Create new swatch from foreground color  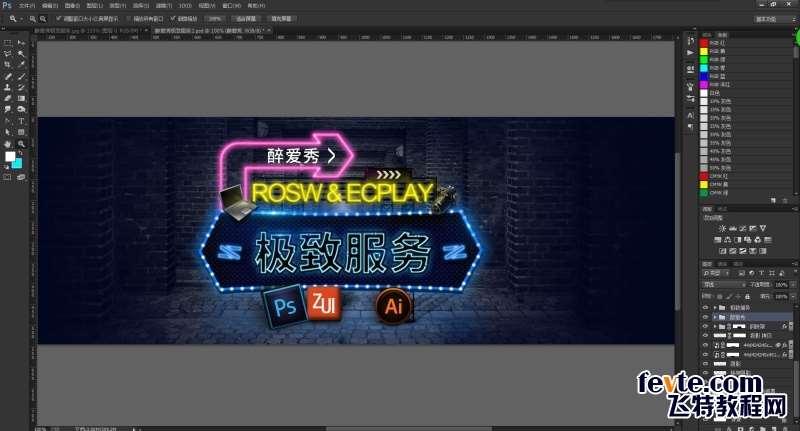click(773, 201)
